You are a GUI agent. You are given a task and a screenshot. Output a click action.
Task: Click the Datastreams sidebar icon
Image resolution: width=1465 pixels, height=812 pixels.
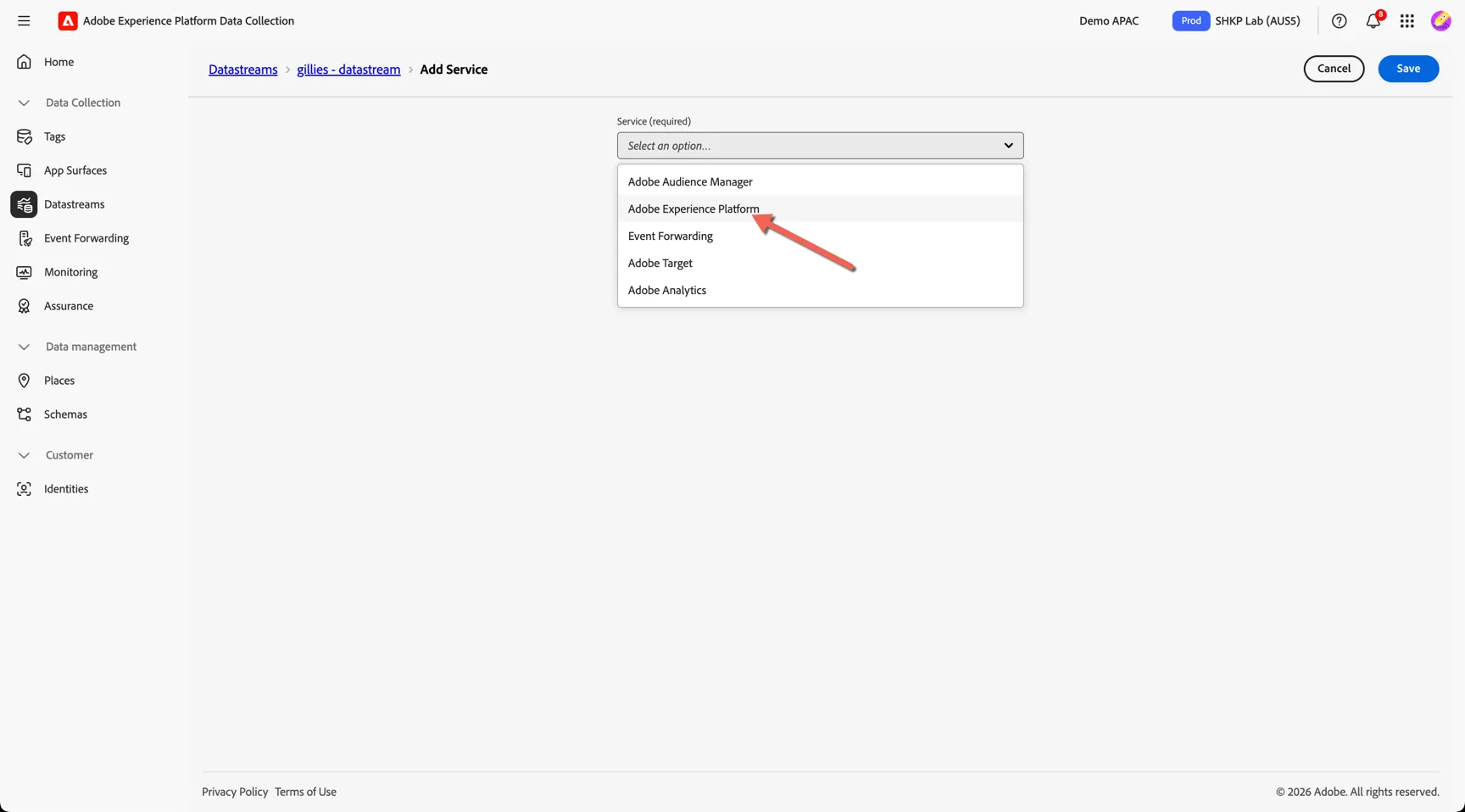point(24,204)
